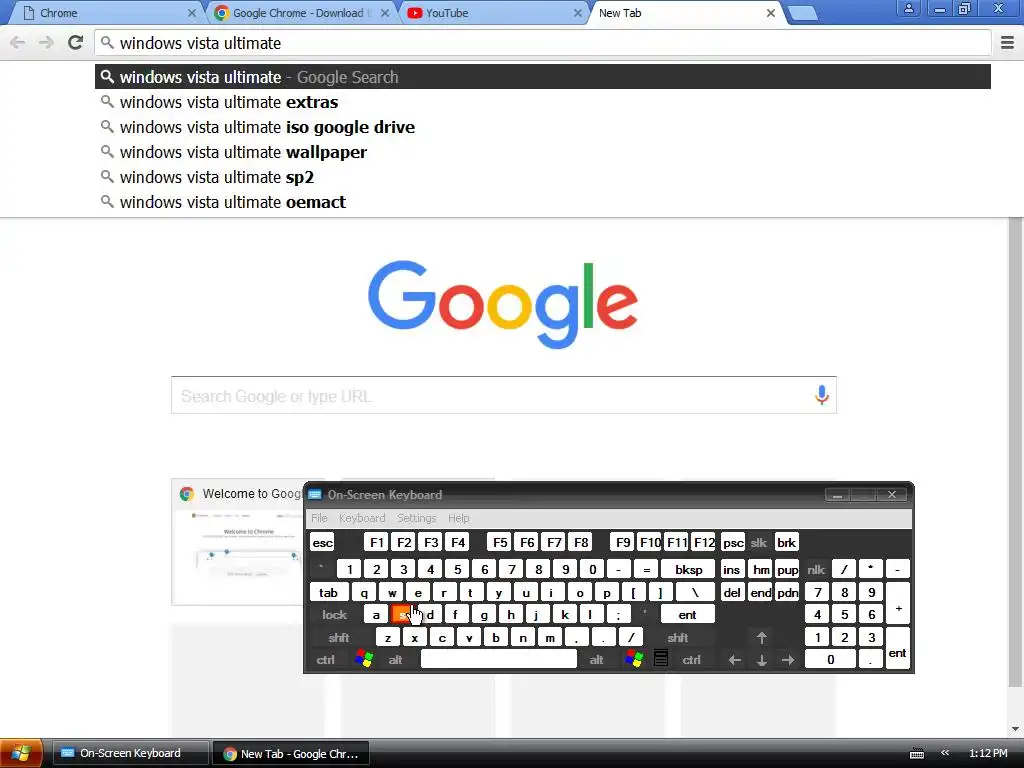Click the F5 key on On-Screen Keyboard
This screenshot has height=768, width=1024.
tap(500, 543)
